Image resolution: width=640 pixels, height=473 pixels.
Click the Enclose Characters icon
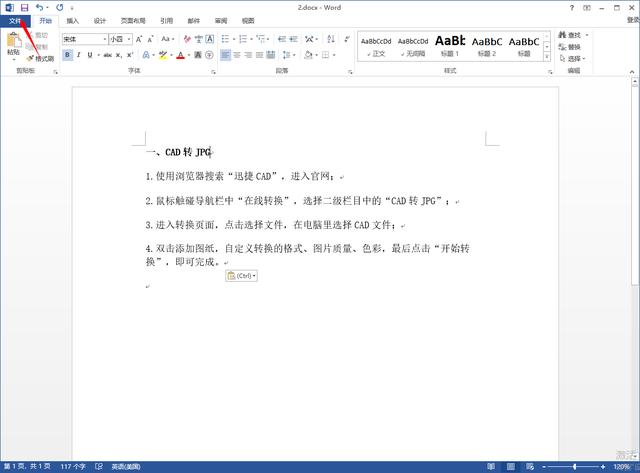tap(209, 55)
